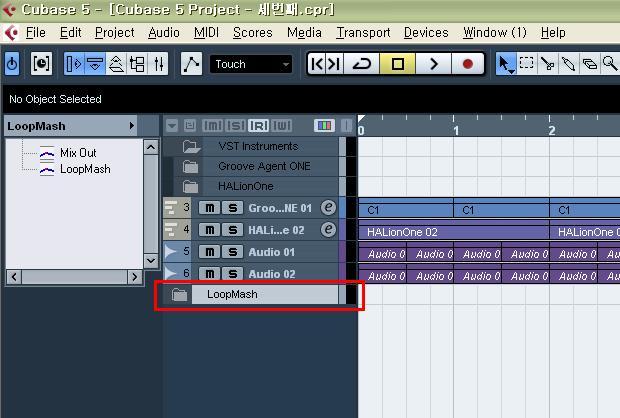Open the Media menu
620x418 pixels.
tap(304, 32)
